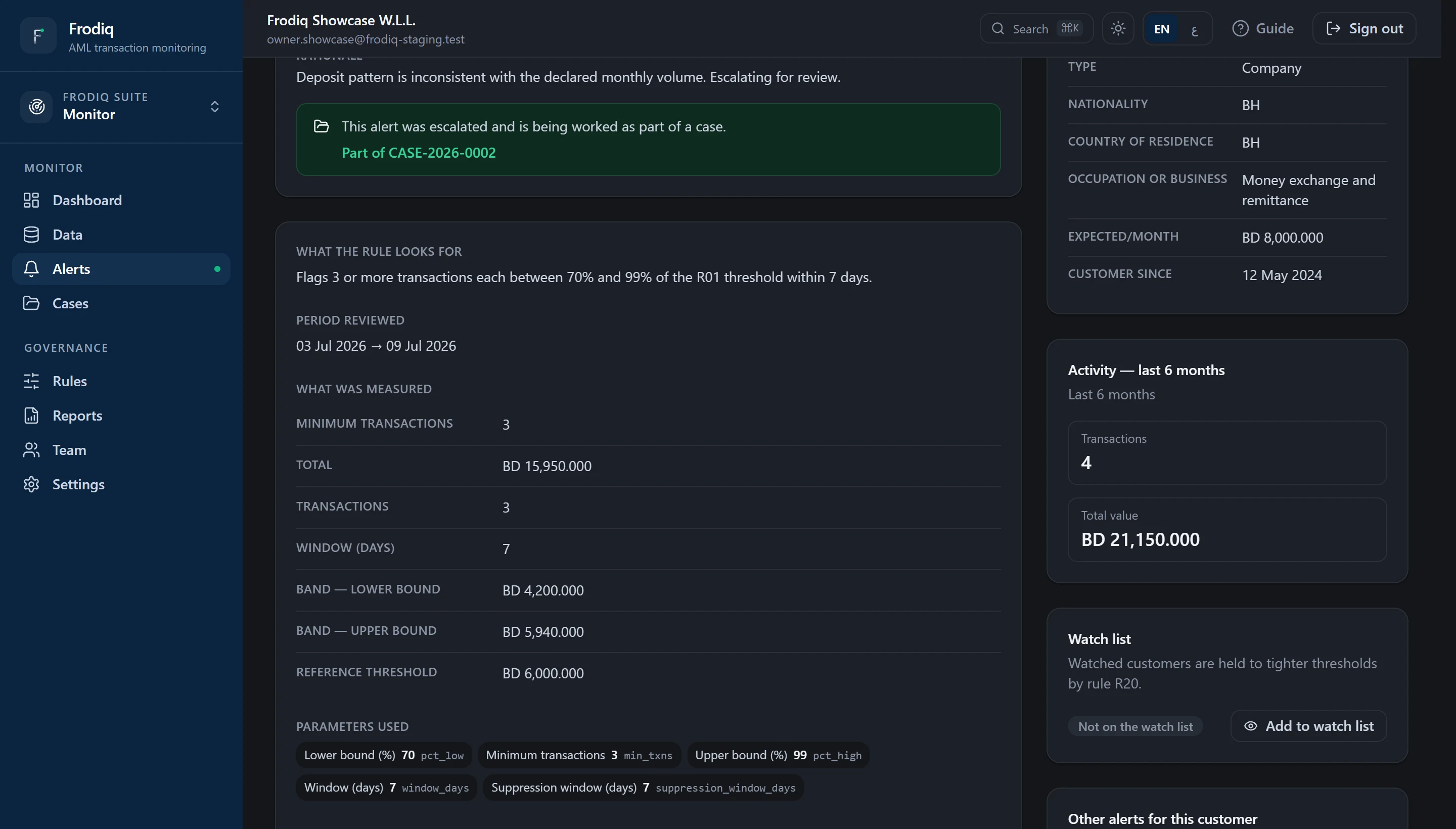Open the Reports page
This screenshot has height=829, width=1456.
[121, 416]
